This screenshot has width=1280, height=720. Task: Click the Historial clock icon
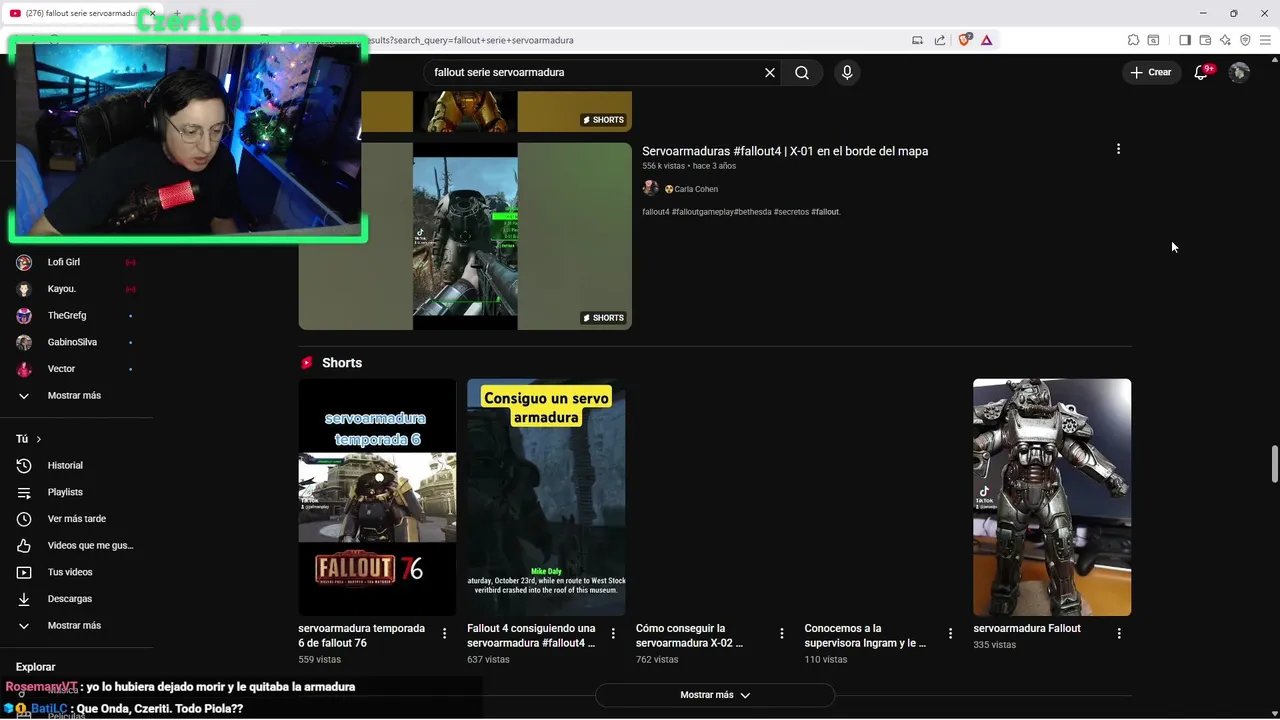click(24, 465)
